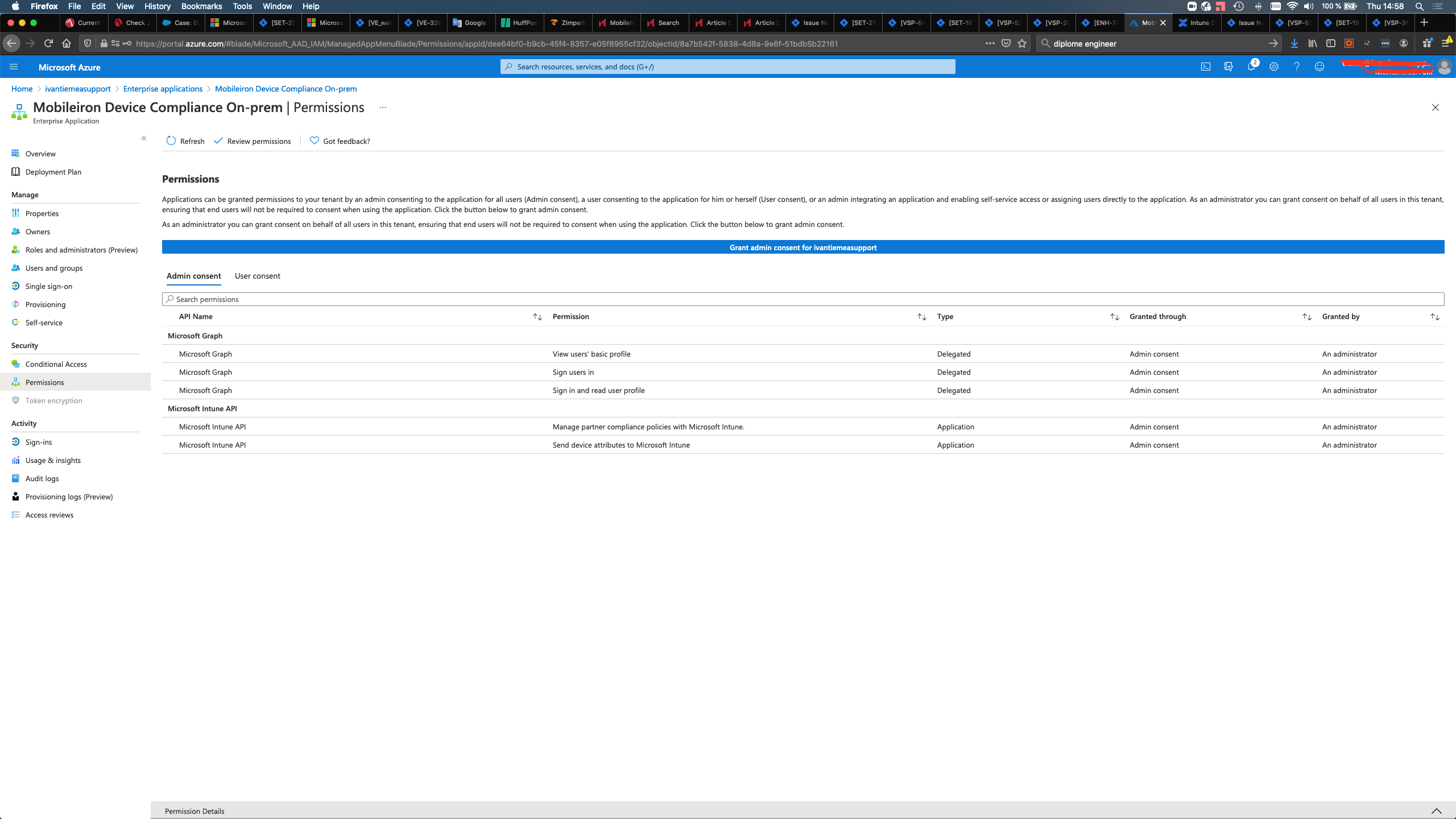Screen dimensions: 1456x819
Task: Open Conditional Access under Security
Action: [56, 364]
